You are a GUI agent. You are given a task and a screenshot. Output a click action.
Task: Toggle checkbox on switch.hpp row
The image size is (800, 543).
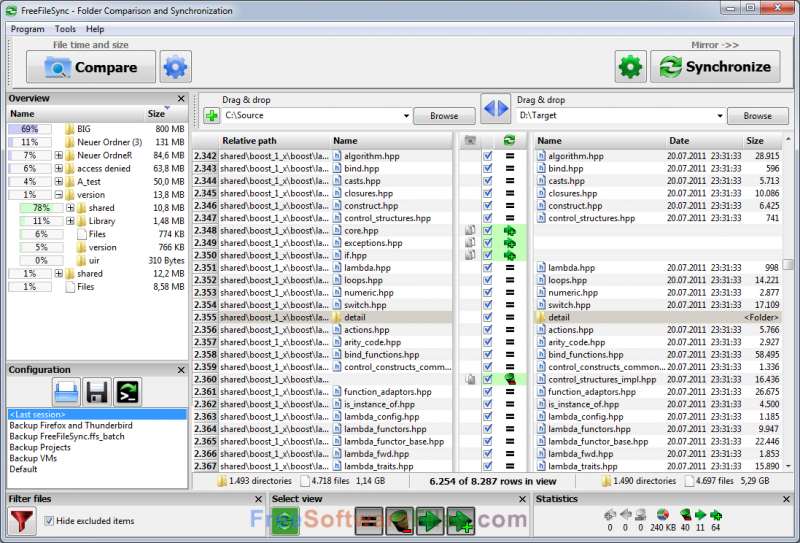(x=488, y=305)
